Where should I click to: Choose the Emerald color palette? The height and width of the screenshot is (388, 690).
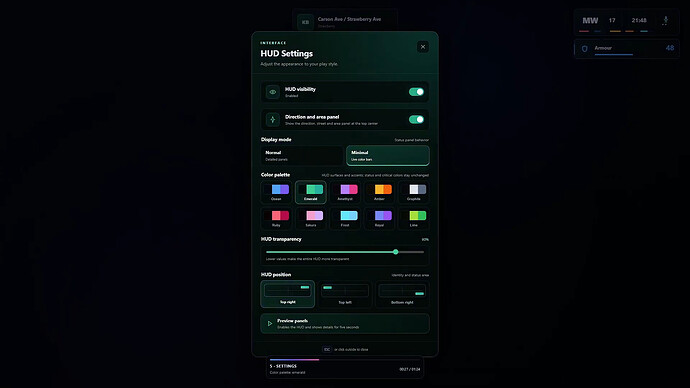coord(310,192)
